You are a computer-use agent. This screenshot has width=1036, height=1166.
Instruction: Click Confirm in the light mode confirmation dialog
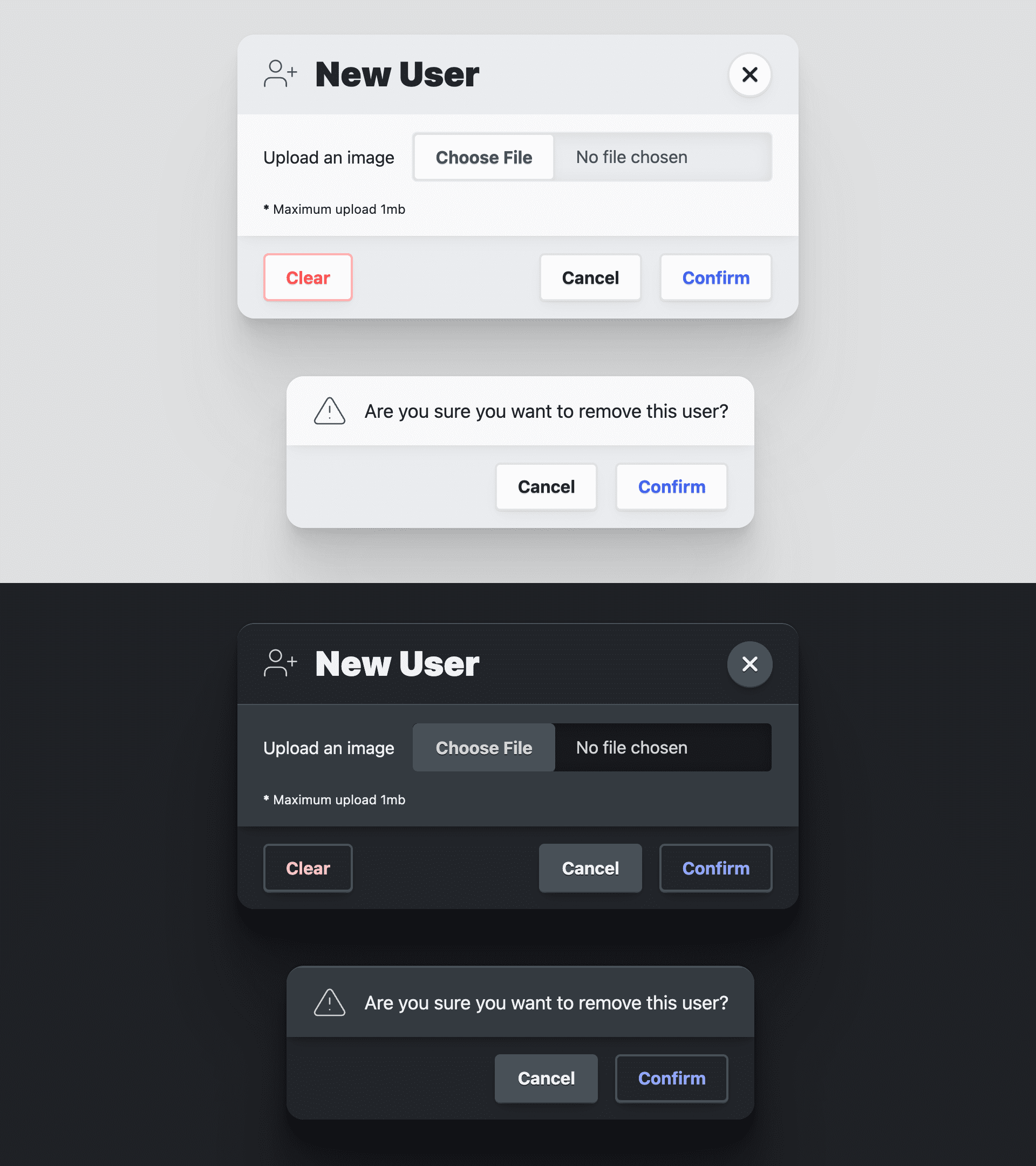coord(671,487)
